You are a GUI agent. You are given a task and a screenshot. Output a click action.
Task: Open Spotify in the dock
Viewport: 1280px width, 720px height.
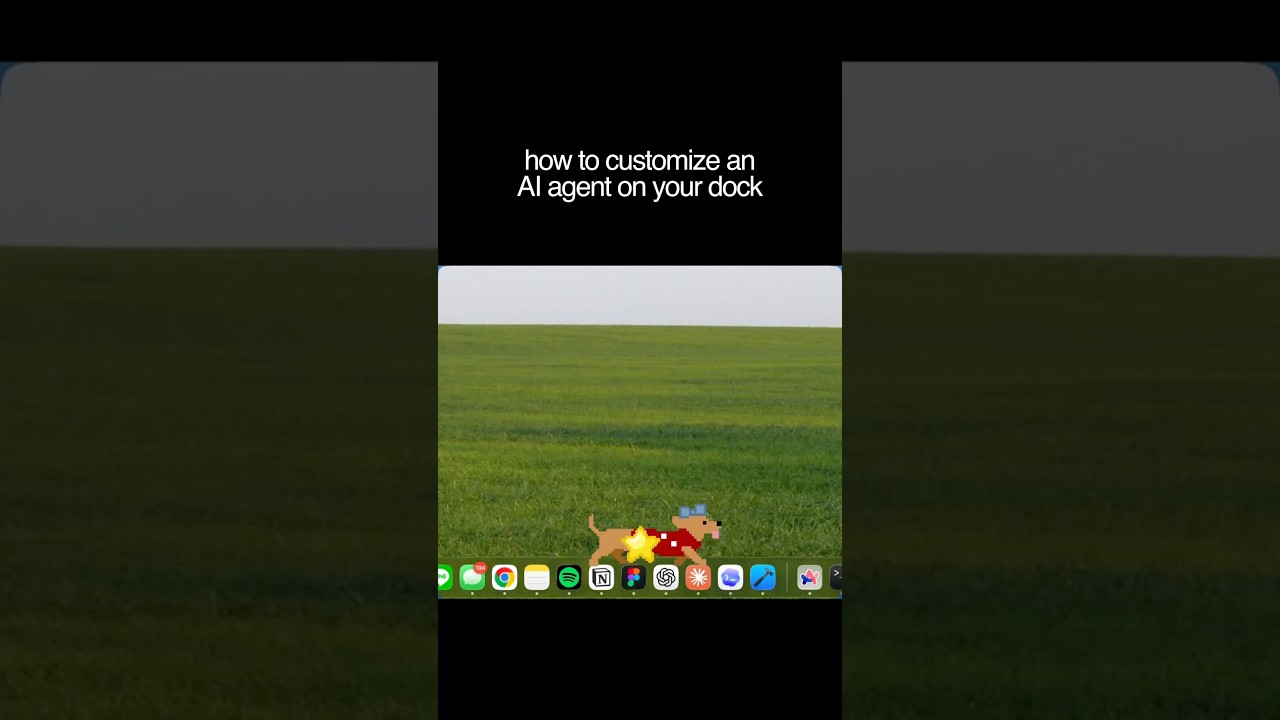(x=569, y=577)
